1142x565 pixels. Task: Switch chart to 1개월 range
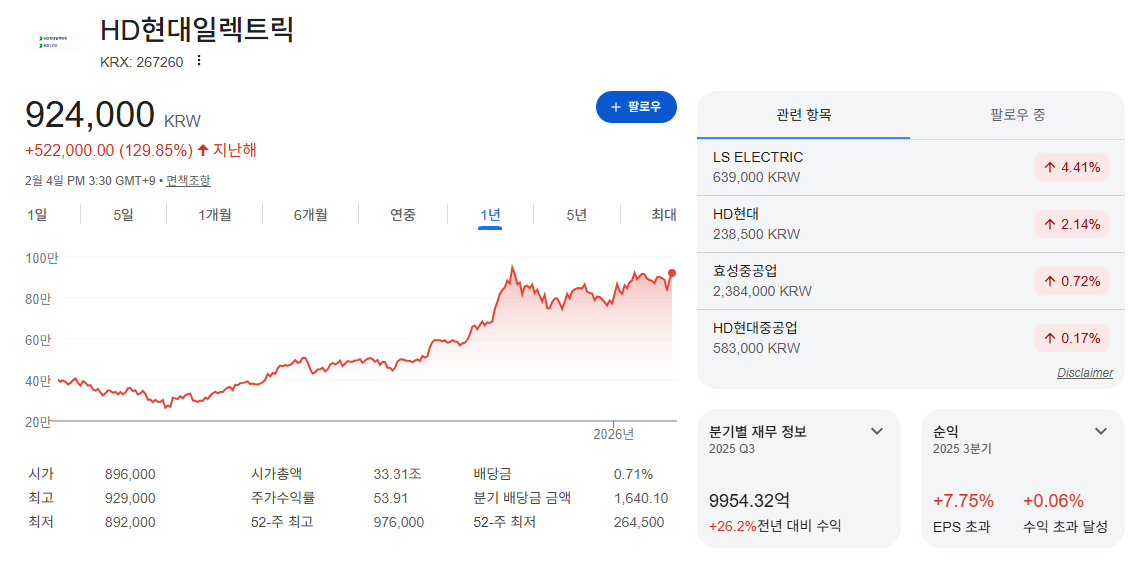tap(215, 215)
